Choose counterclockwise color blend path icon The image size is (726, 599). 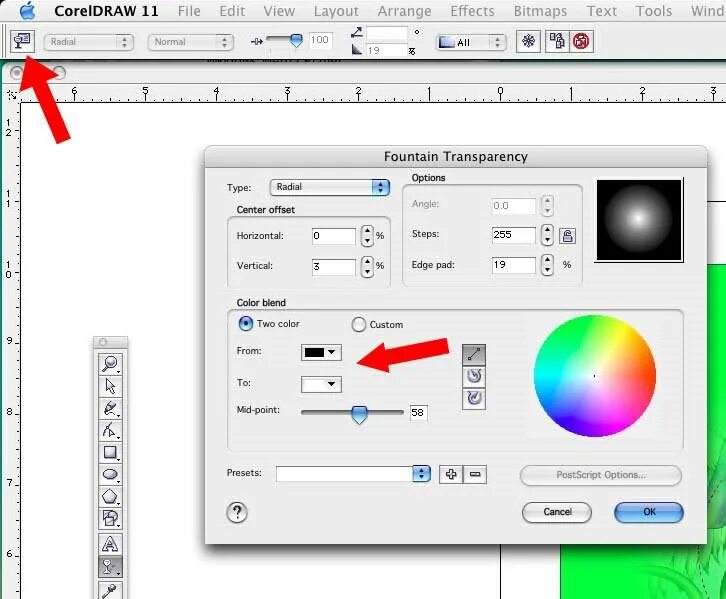click(x=474, y=376)
